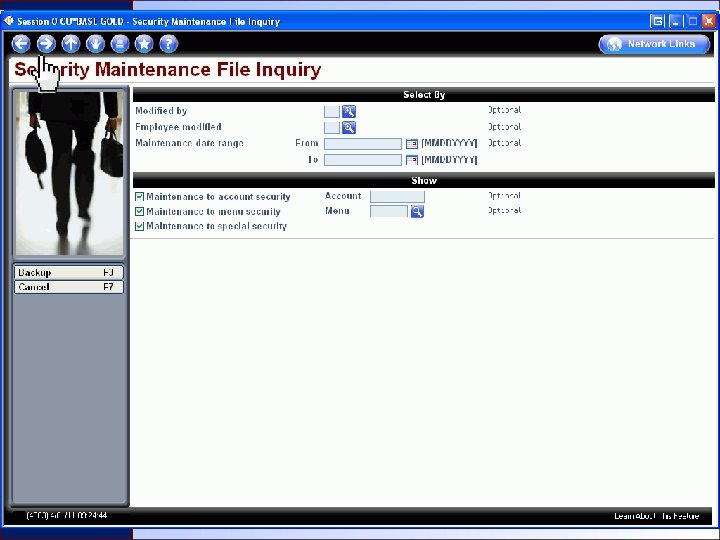Click the Cancel F7 button
Viewport: 720px width, 540px height.
click(69, 287)
